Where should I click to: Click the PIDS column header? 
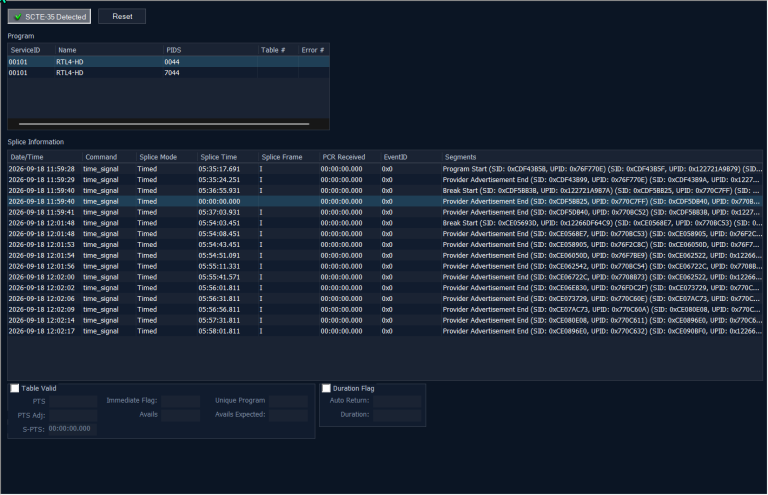tap(210, 50)
